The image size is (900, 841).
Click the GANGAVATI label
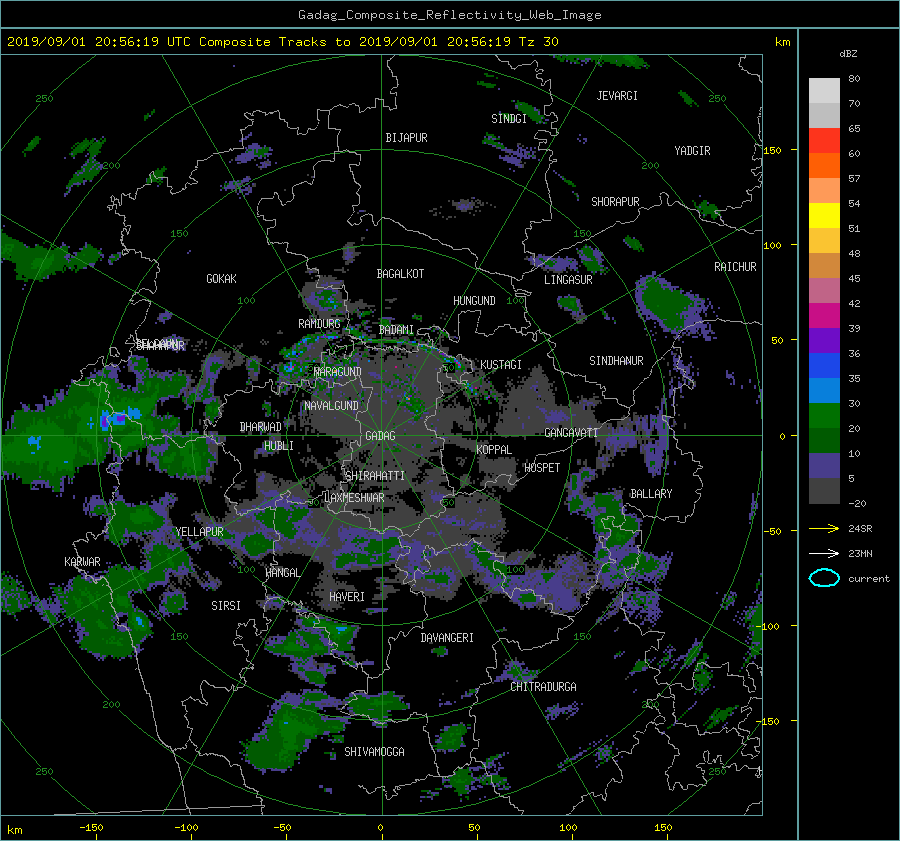(x=571, y=433)
